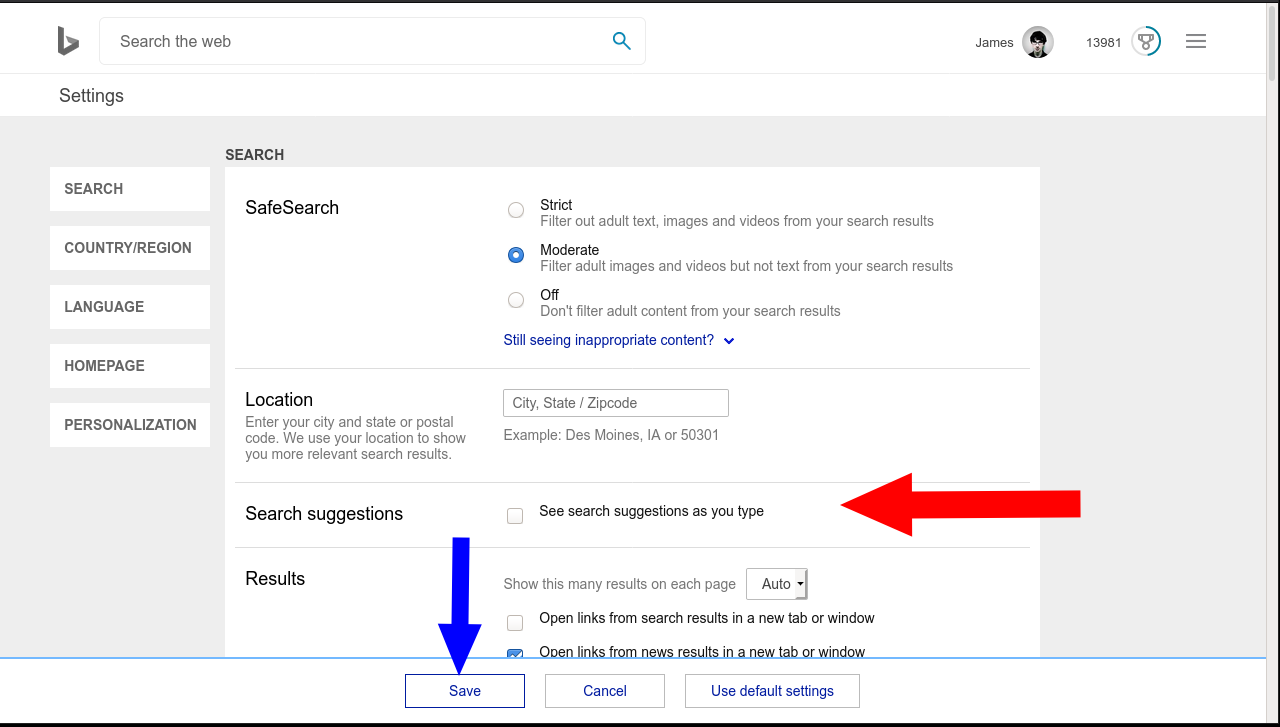Click 'Show this many results on each page' label
1280x727 pixels.
[620, 584]
